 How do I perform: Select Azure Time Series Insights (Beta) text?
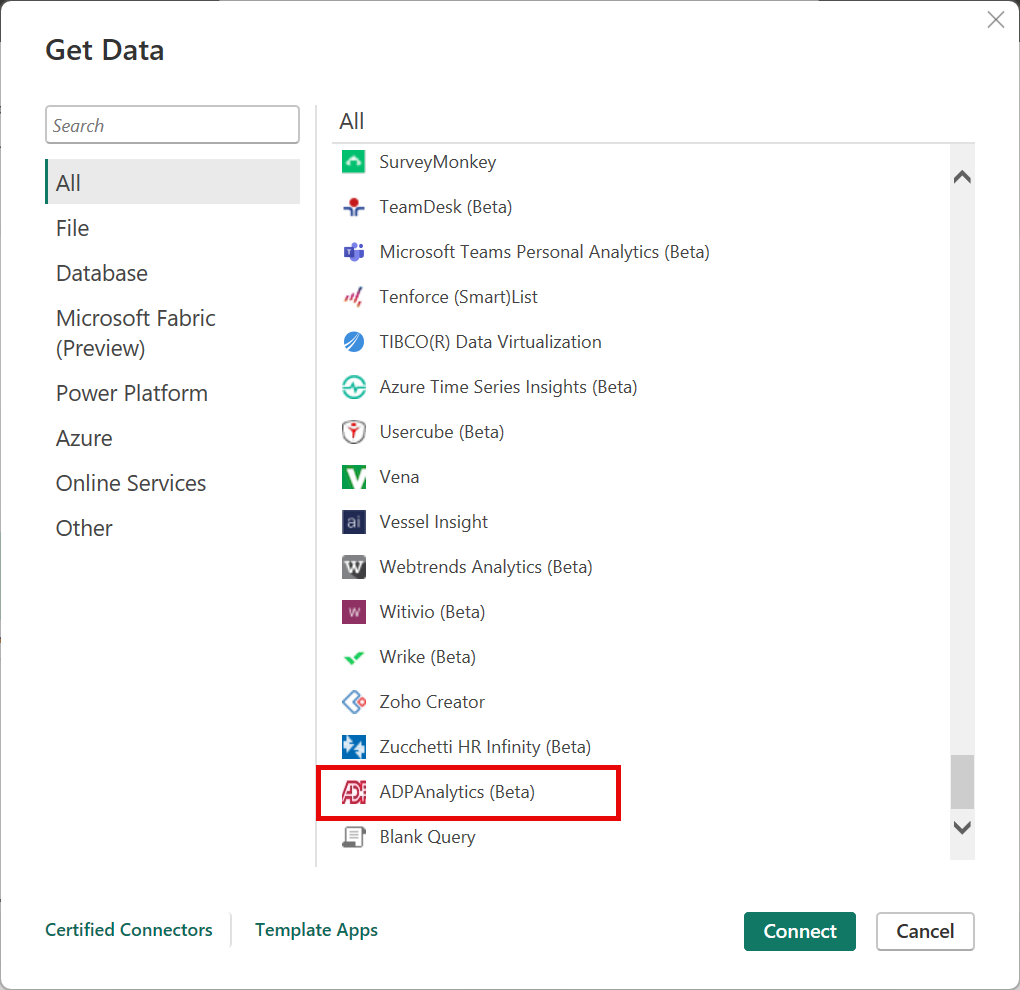[508, 387]
